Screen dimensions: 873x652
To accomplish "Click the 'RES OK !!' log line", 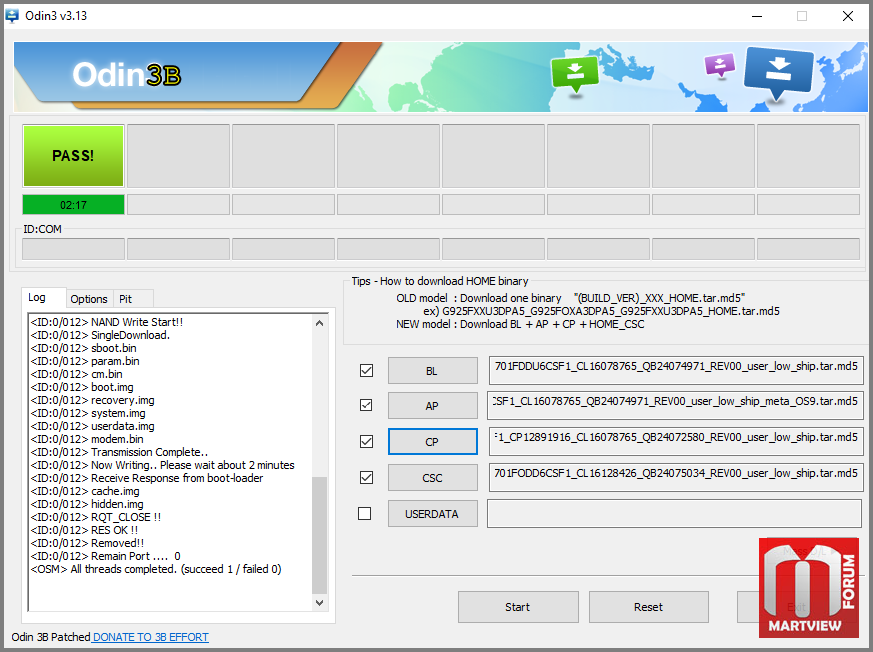I will click(x=84, y=530).
